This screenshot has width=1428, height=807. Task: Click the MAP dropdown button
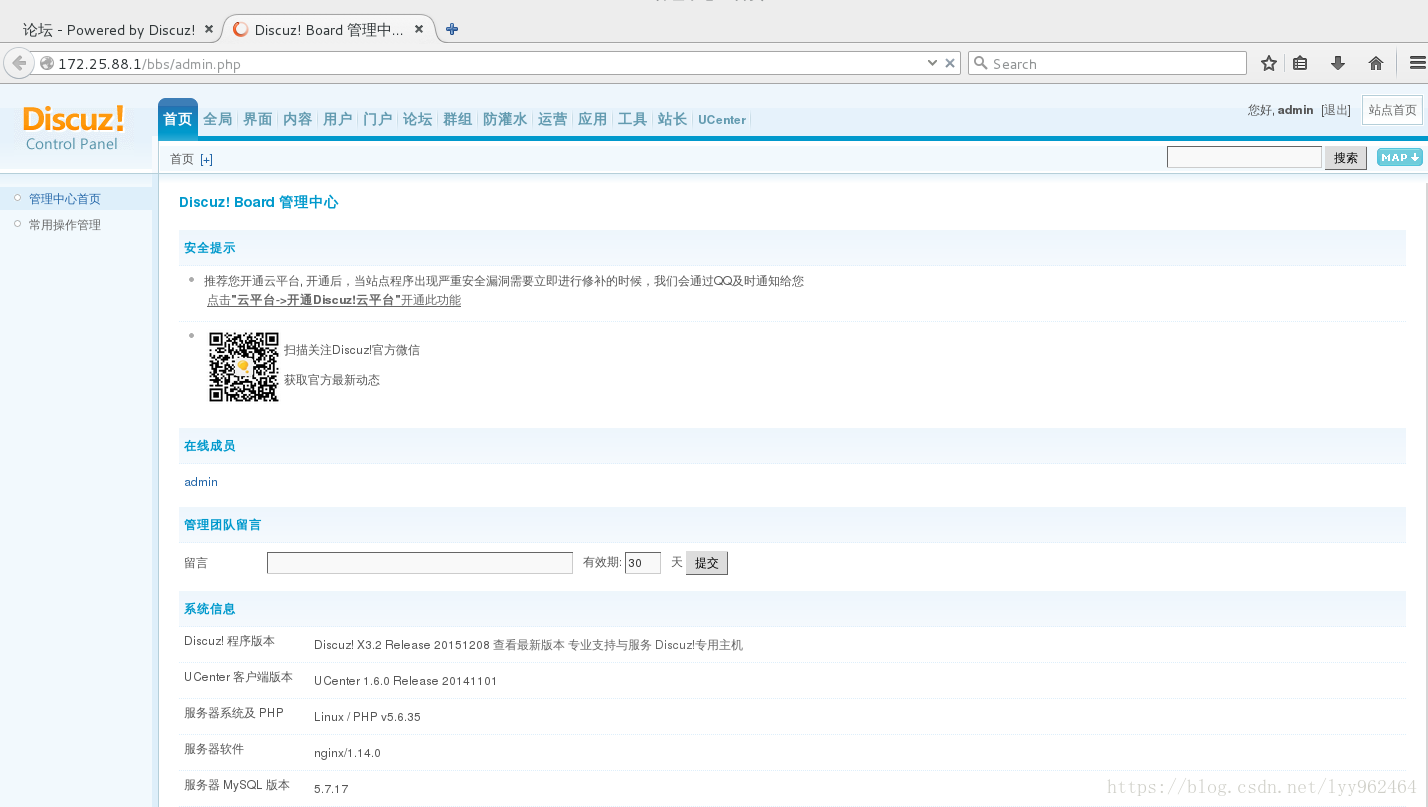(1399, 157)
